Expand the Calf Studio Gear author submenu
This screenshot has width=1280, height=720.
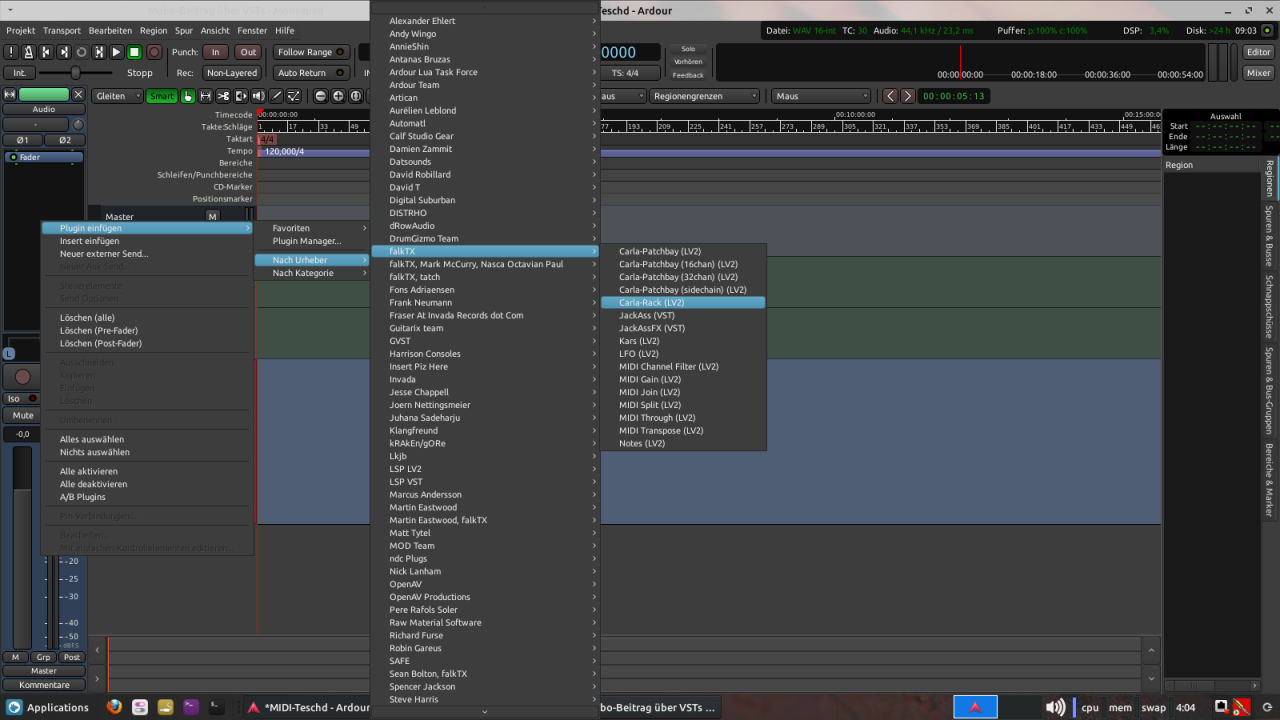point(485,136)
